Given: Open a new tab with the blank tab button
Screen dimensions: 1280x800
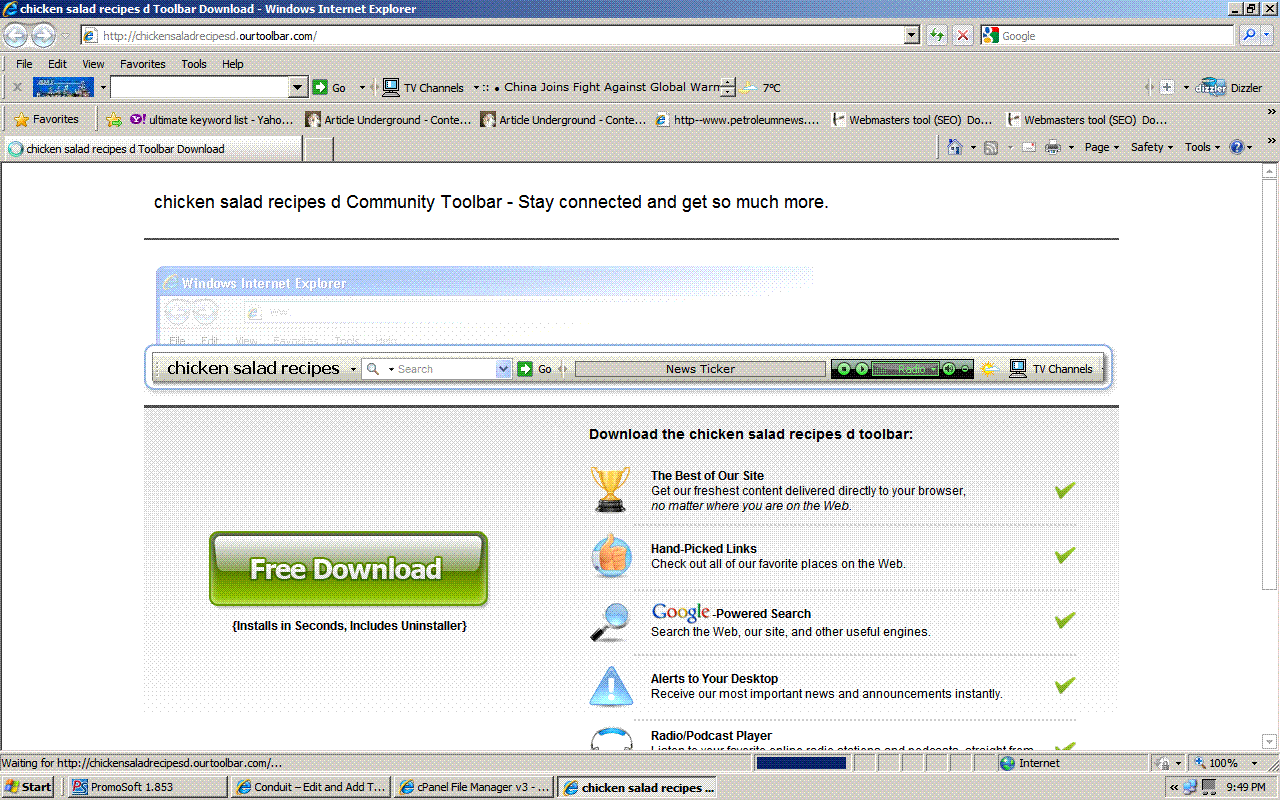Looking at the screenshot, I should (318, 149).
